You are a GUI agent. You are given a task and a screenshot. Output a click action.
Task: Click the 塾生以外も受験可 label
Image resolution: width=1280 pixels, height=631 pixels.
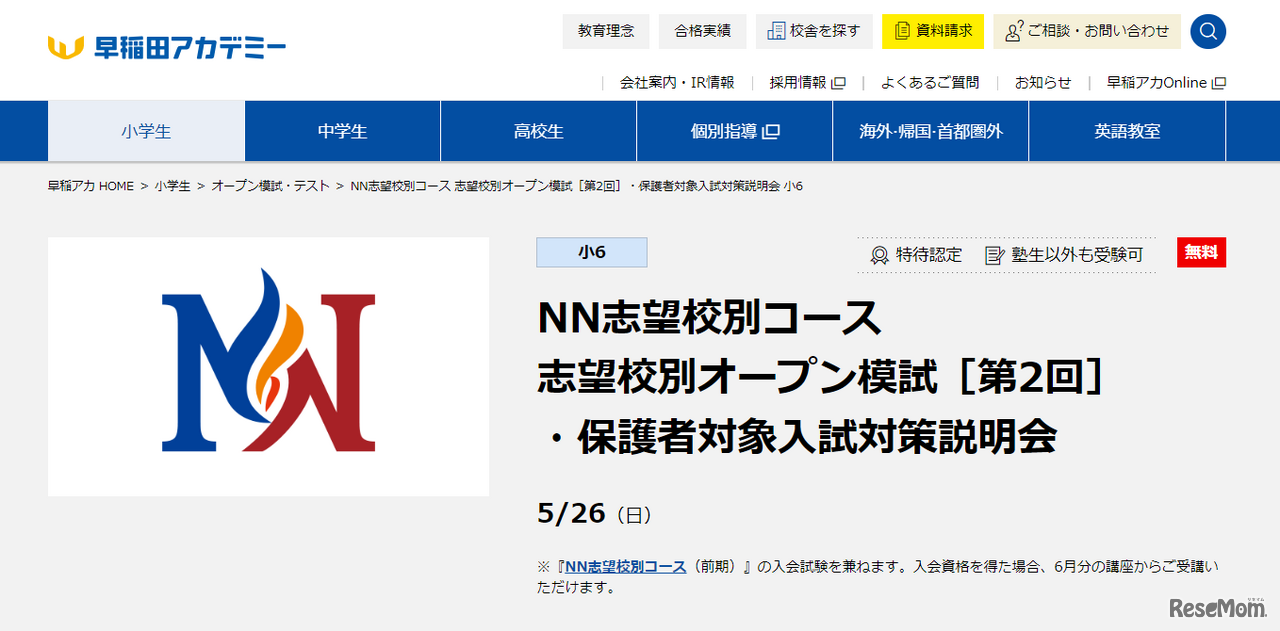tap(1076, 255)
